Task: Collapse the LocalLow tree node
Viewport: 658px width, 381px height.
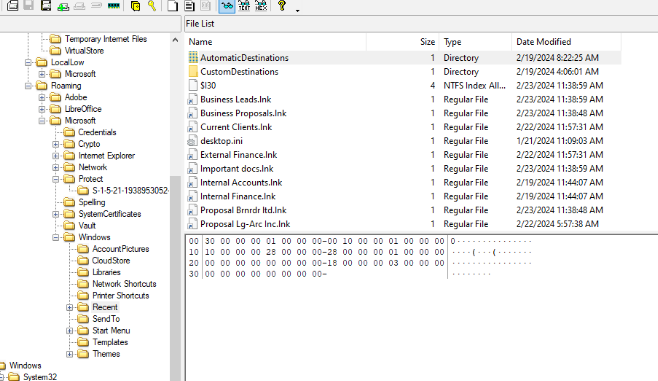Action: point(28,63)
